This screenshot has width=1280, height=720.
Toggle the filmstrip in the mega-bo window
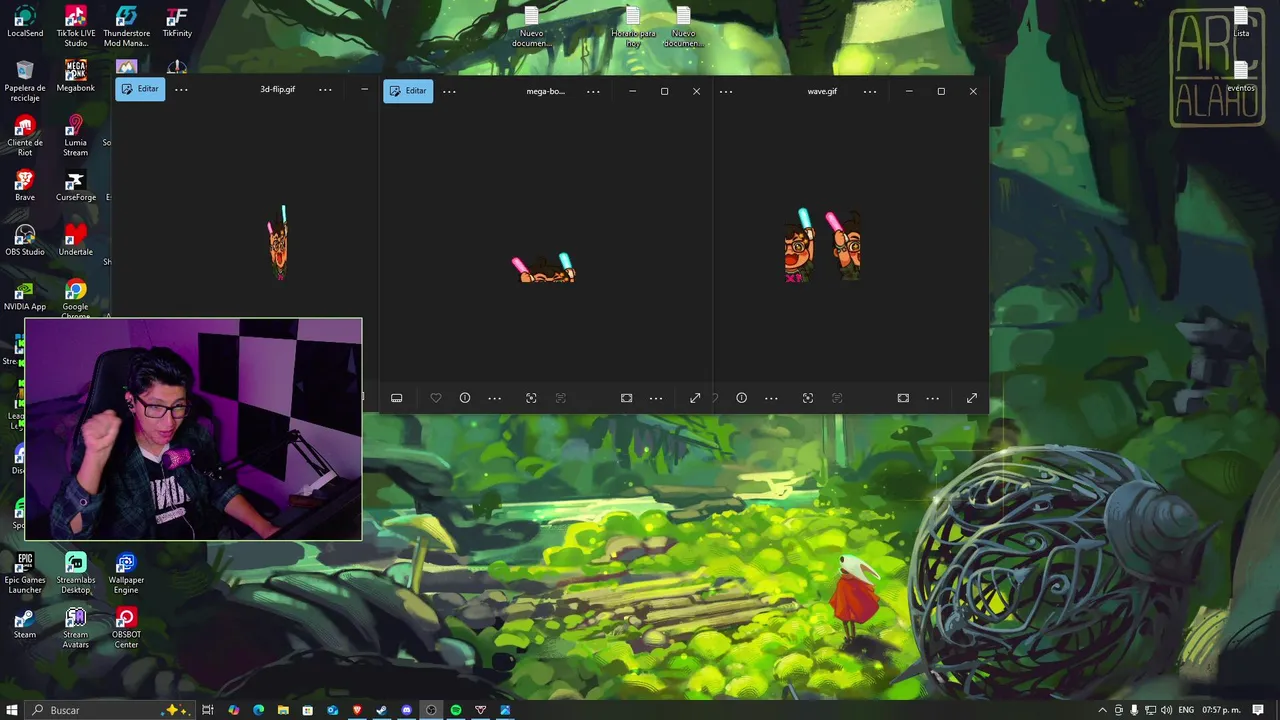point(396,398)
